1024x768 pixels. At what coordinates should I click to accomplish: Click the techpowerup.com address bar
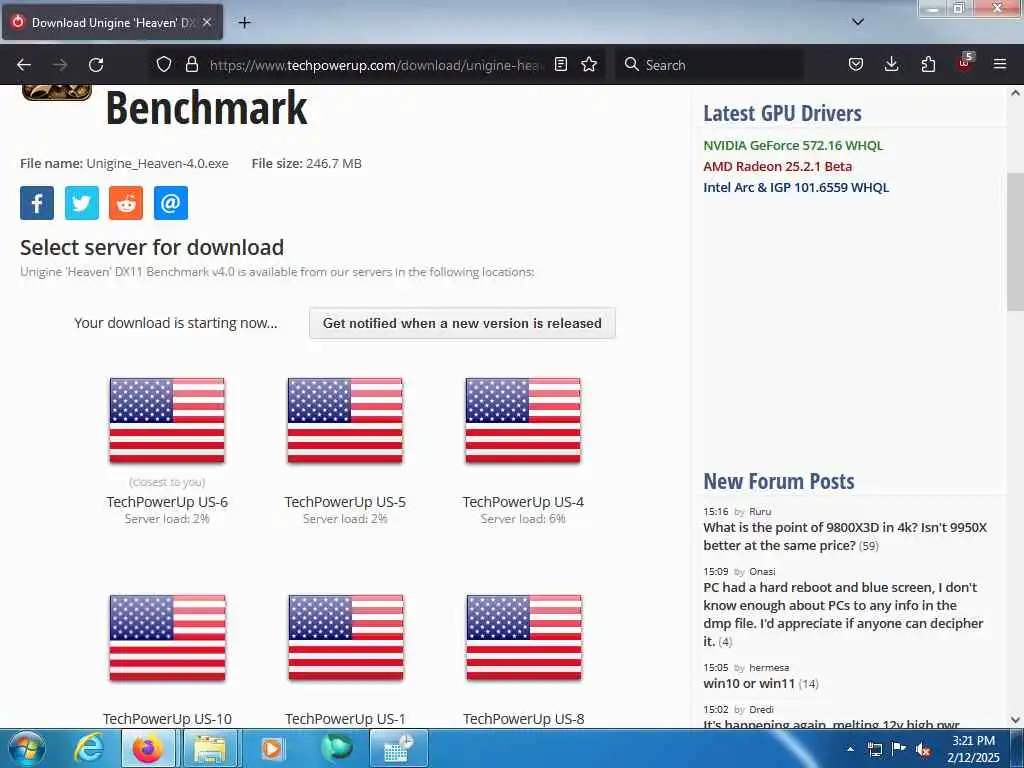(x=376, y=65)
